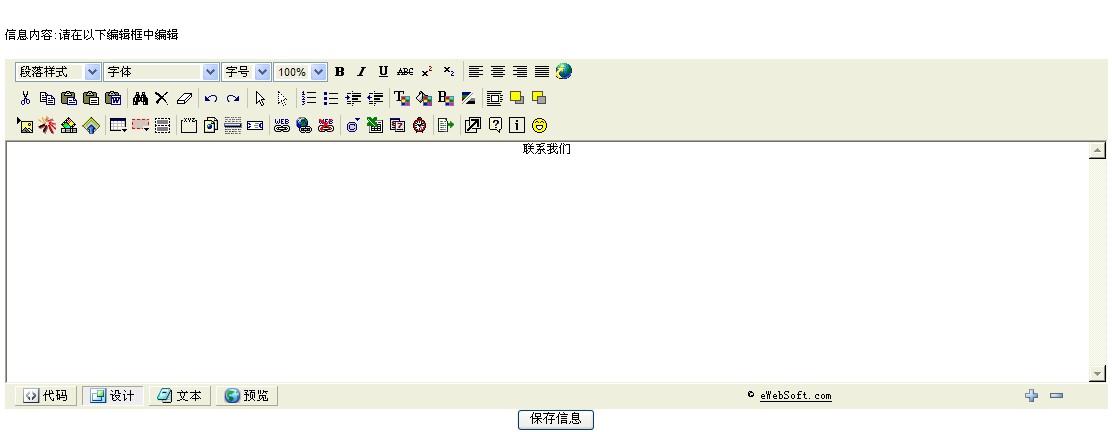Insert an image with the picture icon
Screen dimensions: 1112x432
tap(25, 126)
